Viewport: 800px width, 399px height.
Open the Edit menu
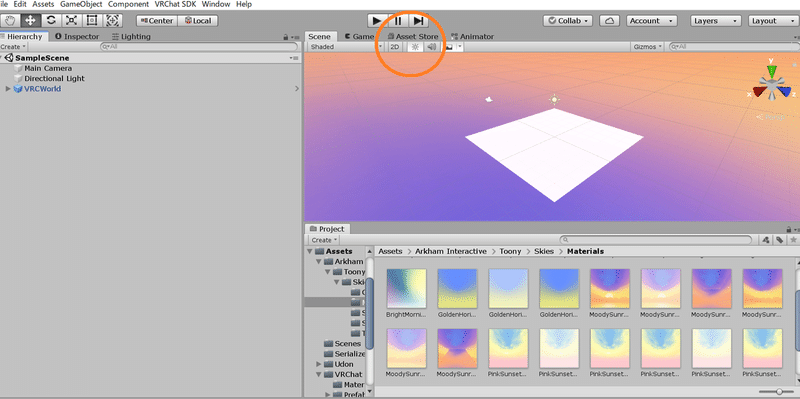tap(20, 4)
